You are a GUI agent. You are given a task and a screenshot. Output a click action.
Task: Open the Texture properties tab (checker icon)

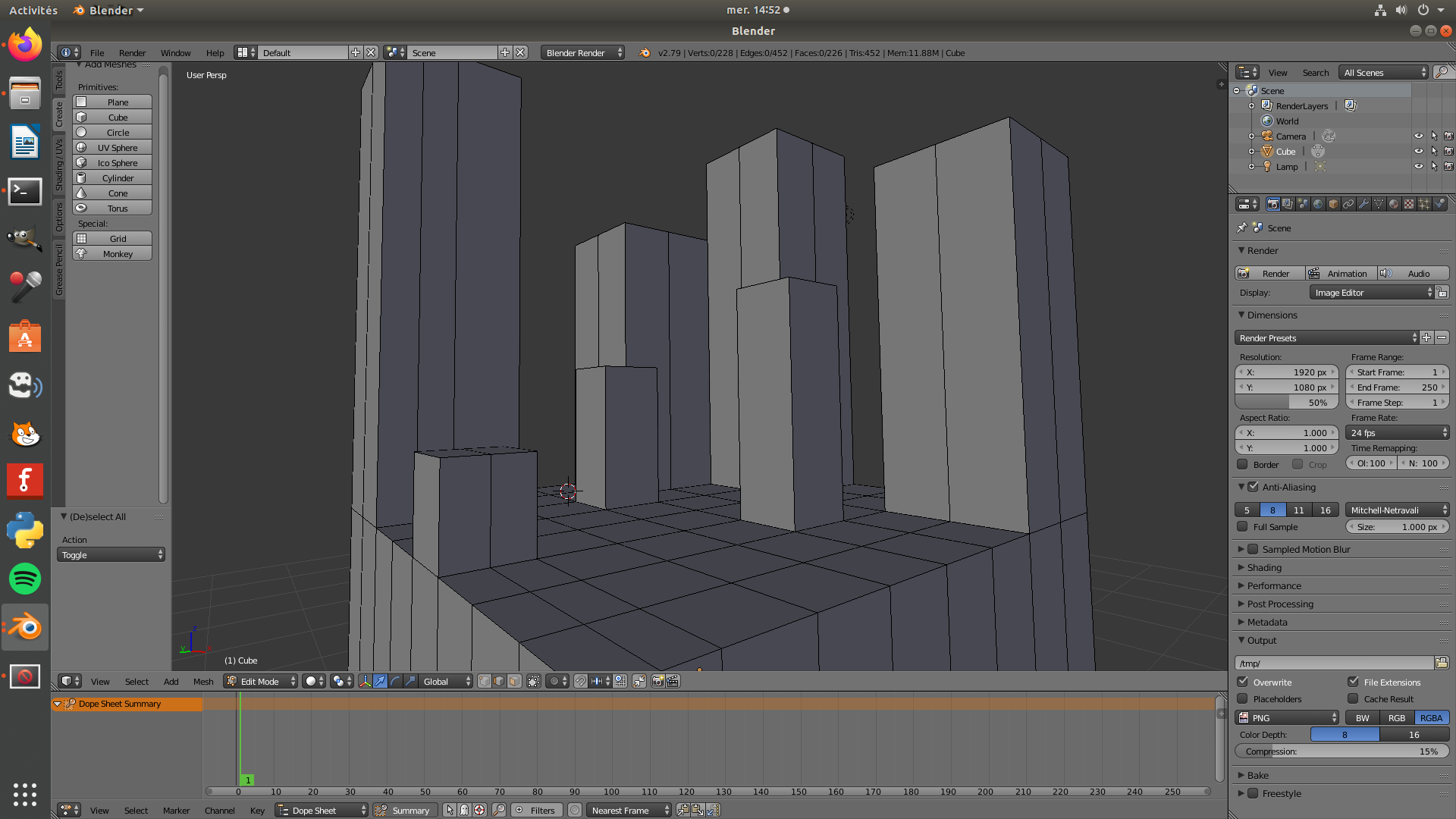[1409, 204]
